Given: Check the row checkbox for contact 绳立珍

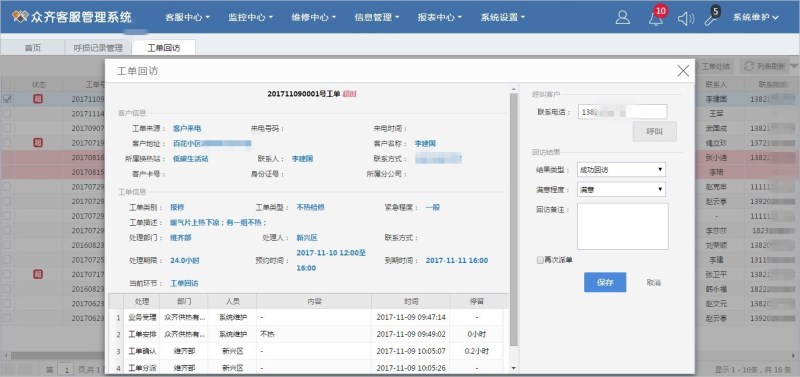Looking at the screenshot, I should (7, 143).
